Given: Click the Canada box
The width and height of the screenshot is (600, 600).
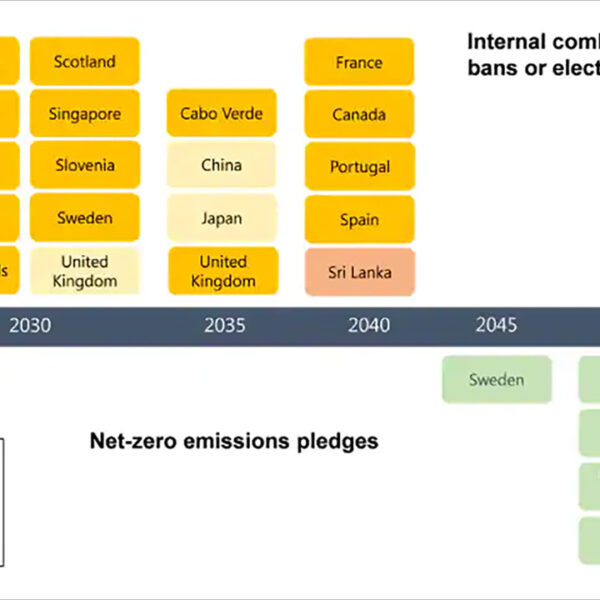Looking at the screenshot, I should 359,114.
